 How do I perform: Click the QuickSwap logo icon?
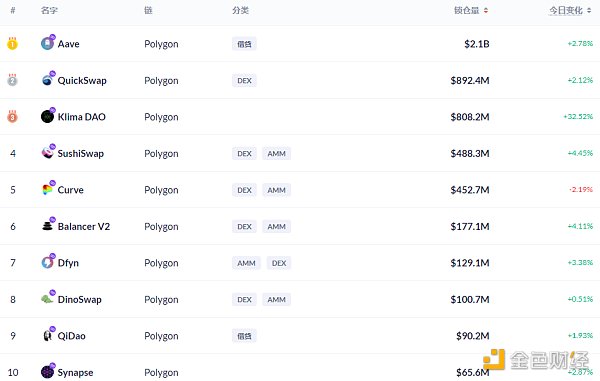(47, 80)
